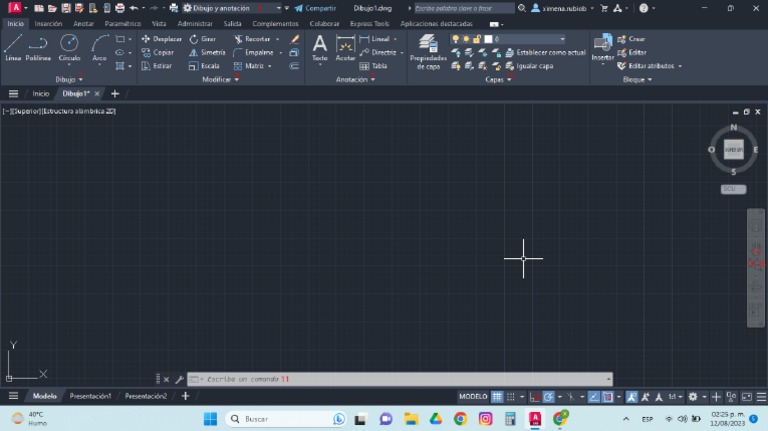Click the undo arrow in quick access toolbar
768x431 pixels.
(x=134, y=8)
